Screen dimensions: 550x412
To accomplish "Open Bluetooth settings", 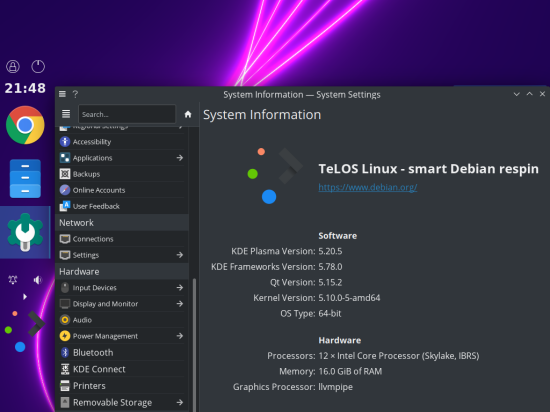I will [122, 352].
